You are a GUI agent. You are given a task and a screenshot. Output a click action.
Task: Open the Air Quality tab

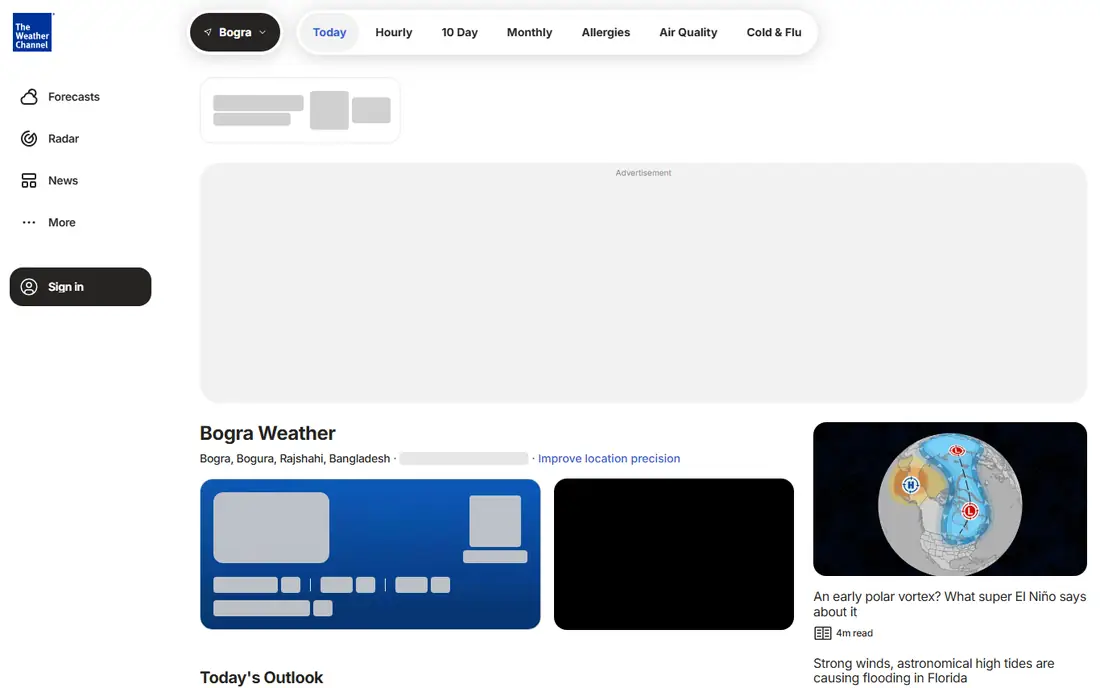[x=688, y=32]
